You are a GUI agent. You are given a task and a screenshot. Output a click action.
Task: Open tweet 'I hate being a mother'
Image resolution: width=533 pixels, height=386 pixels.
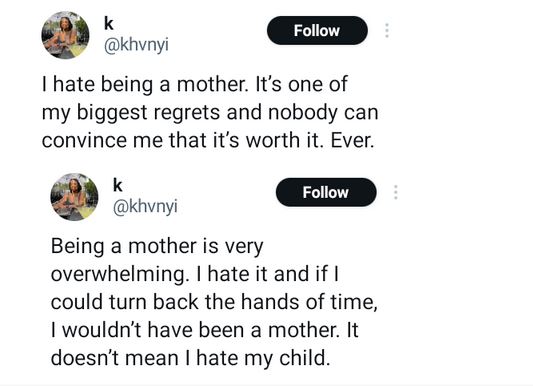point(210,112)
